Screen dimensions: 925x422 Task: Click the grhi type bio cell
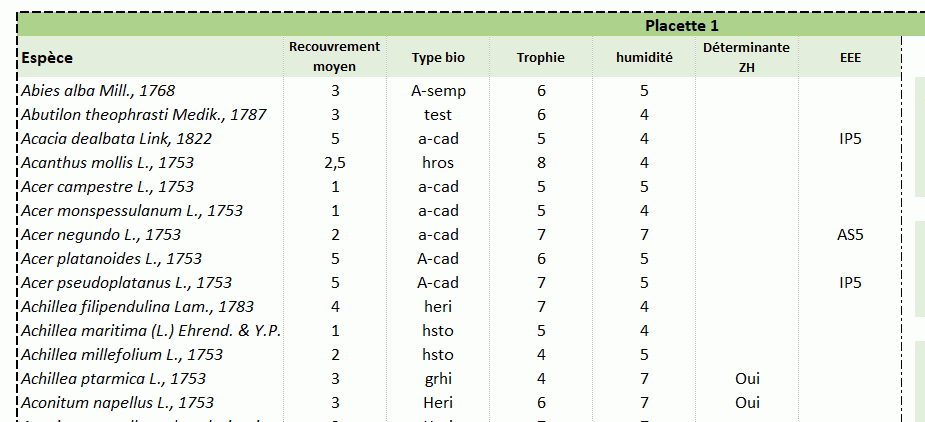point(438,378)
